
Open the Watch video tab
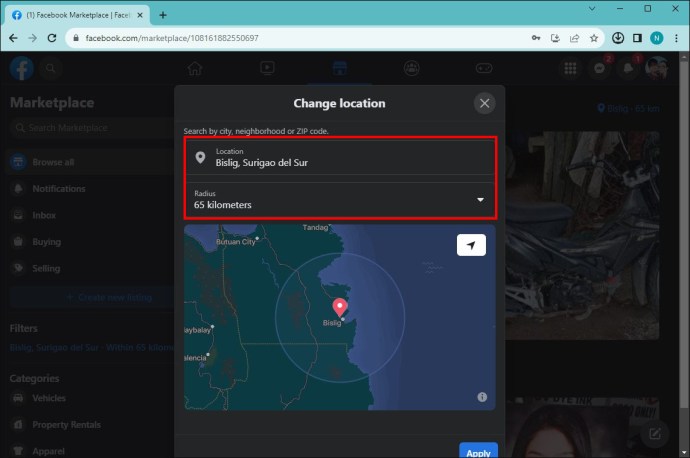point(267,68)
